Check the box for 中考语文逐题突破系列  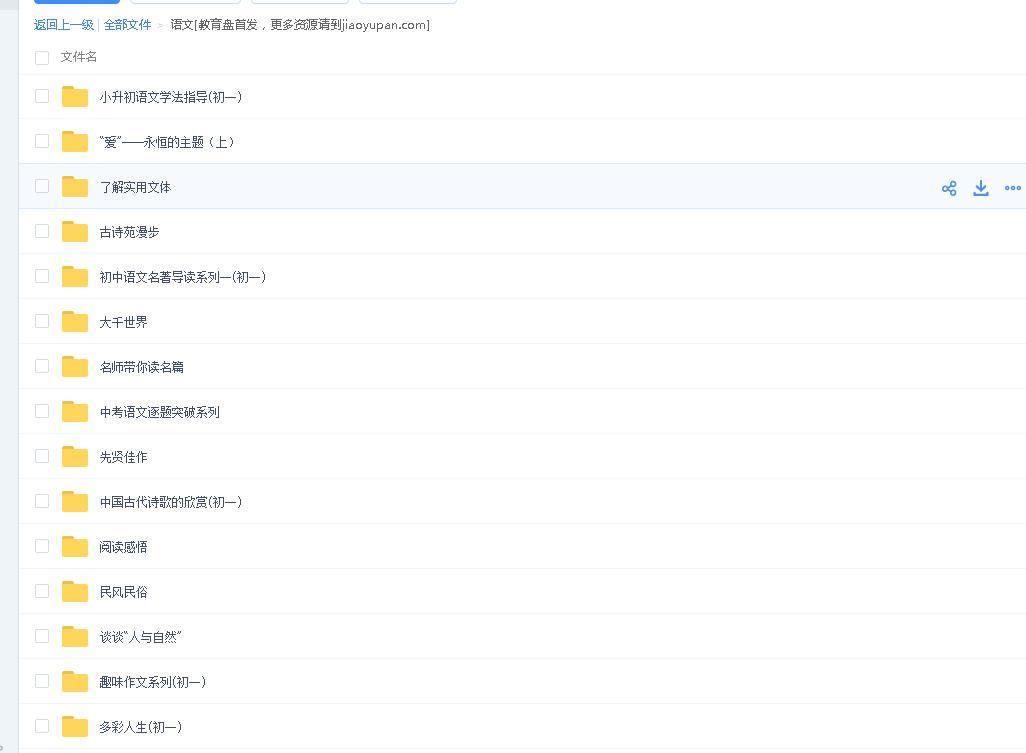pos(42,412)
